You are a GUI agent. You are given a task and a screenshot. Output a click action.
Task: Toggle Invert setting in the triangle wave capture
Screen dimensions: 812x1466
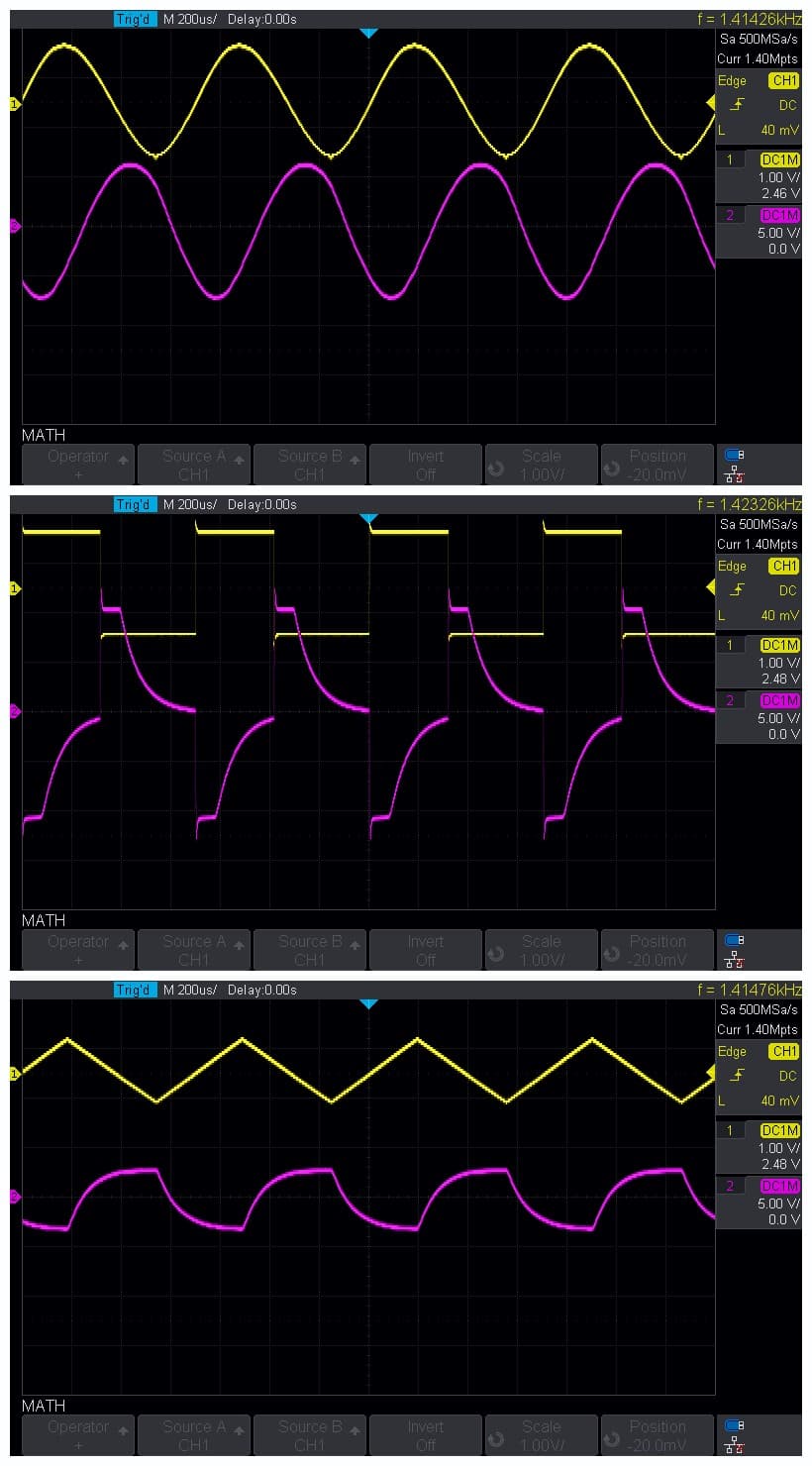point(425,1435)
